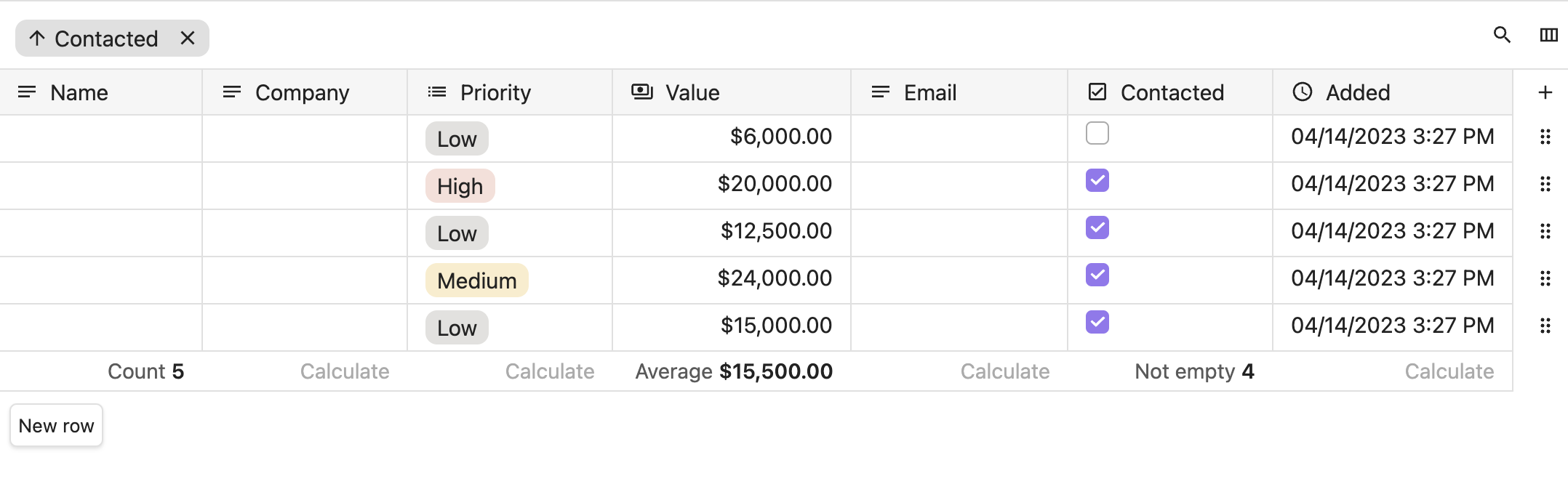Add a new column with plus icon
Screen dimensions: 1568x484
[1545, 92]
